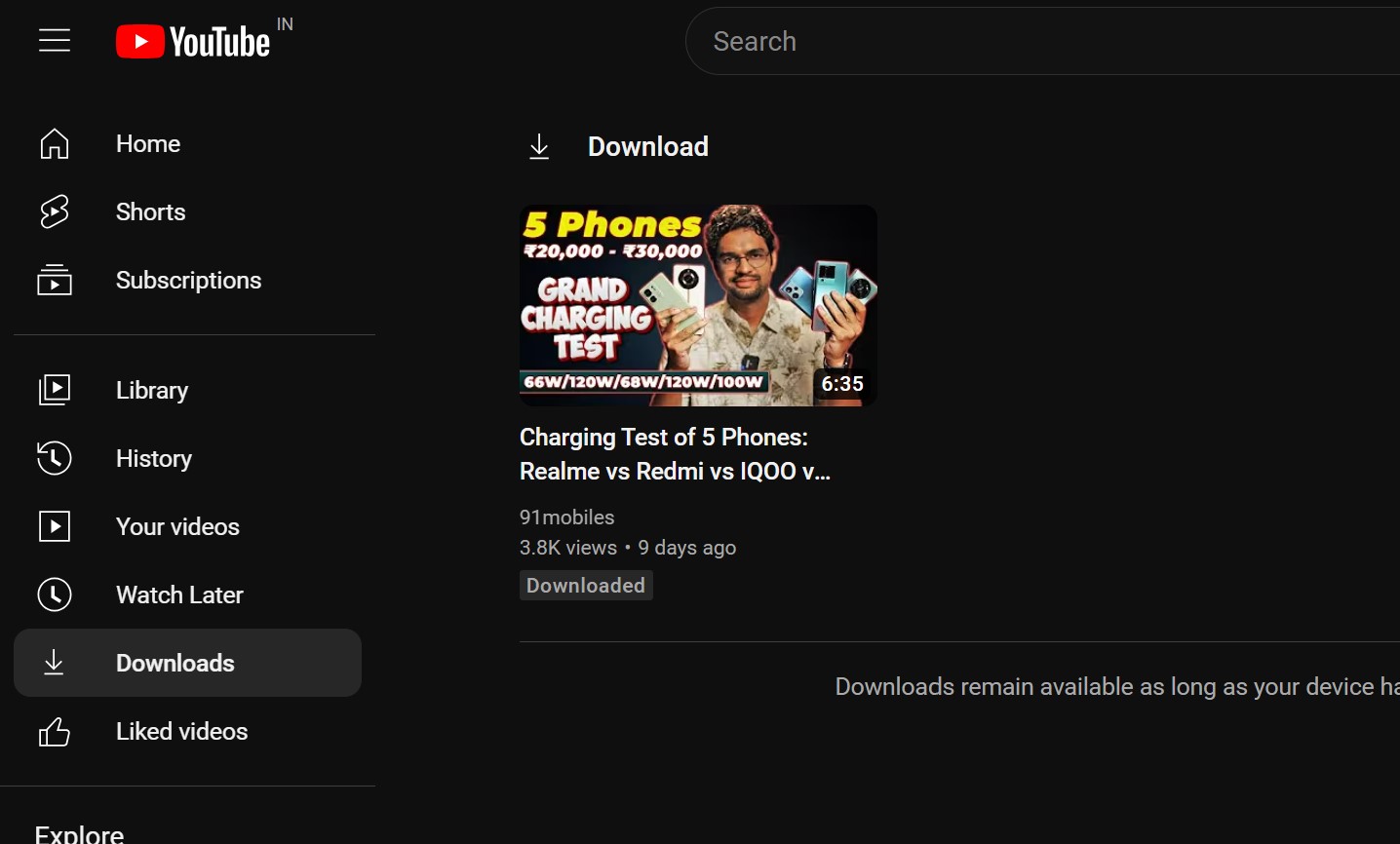Expand the Explore section
This screenshot has height=844, width=1400.
[x=79, y=833]
